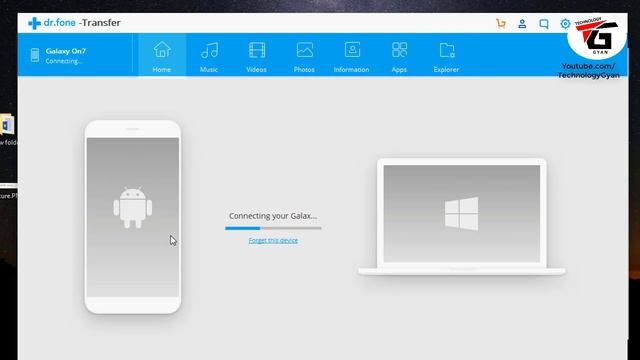Click the 'Connecting your Galax...' text
This screenshot has width=640, height=360.
coord(273,216)
